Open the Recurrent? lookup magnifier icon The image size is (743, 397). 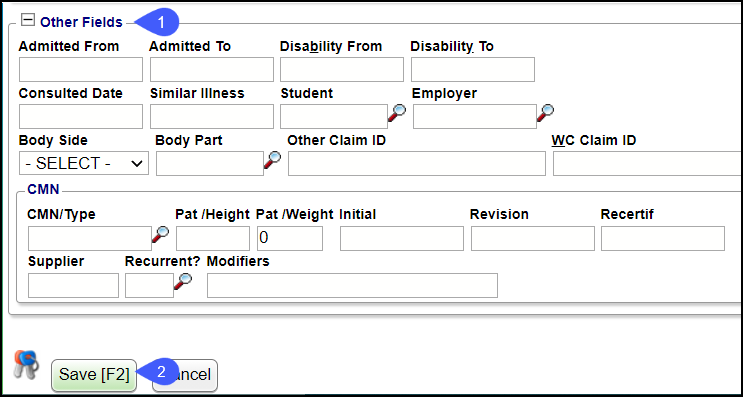tap(183, 282)
